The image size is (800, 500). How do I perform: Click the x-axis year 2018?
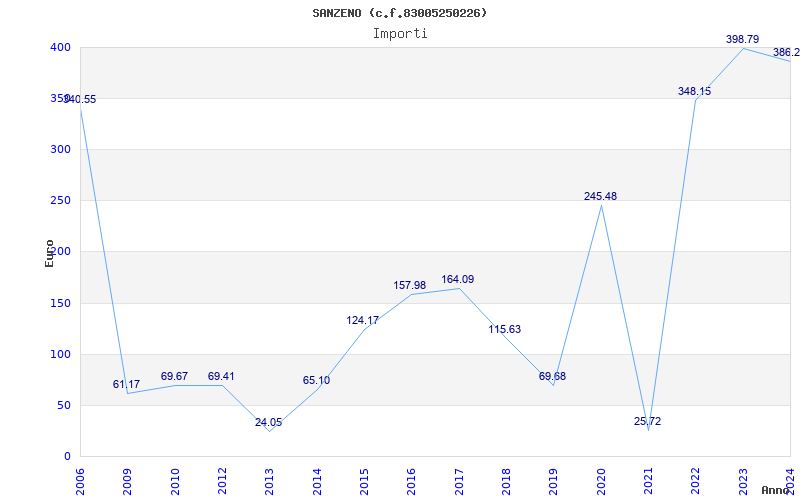click(506, 482)
